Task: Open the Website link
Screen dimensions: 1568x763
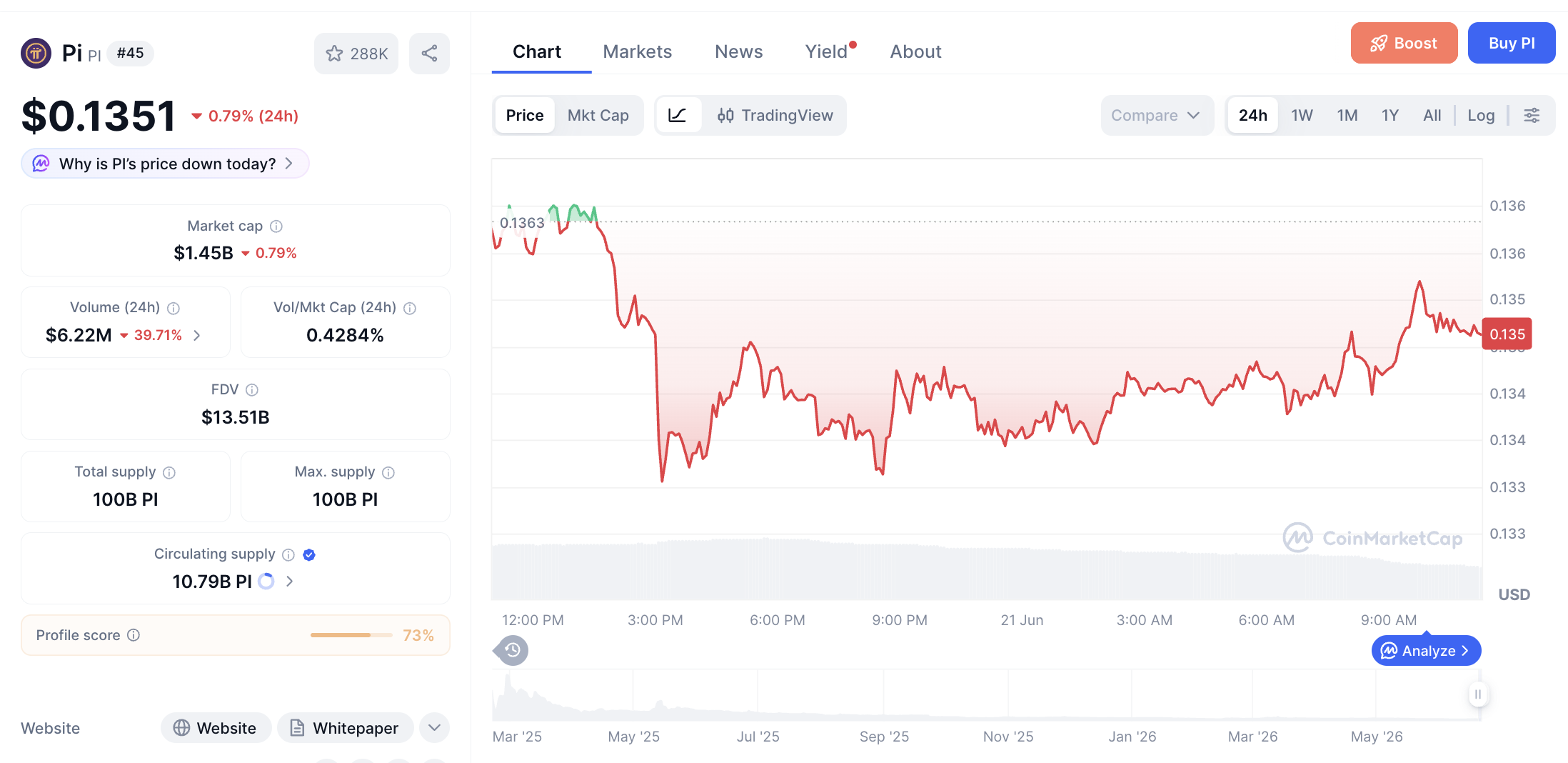Action: tap(216, 728)
